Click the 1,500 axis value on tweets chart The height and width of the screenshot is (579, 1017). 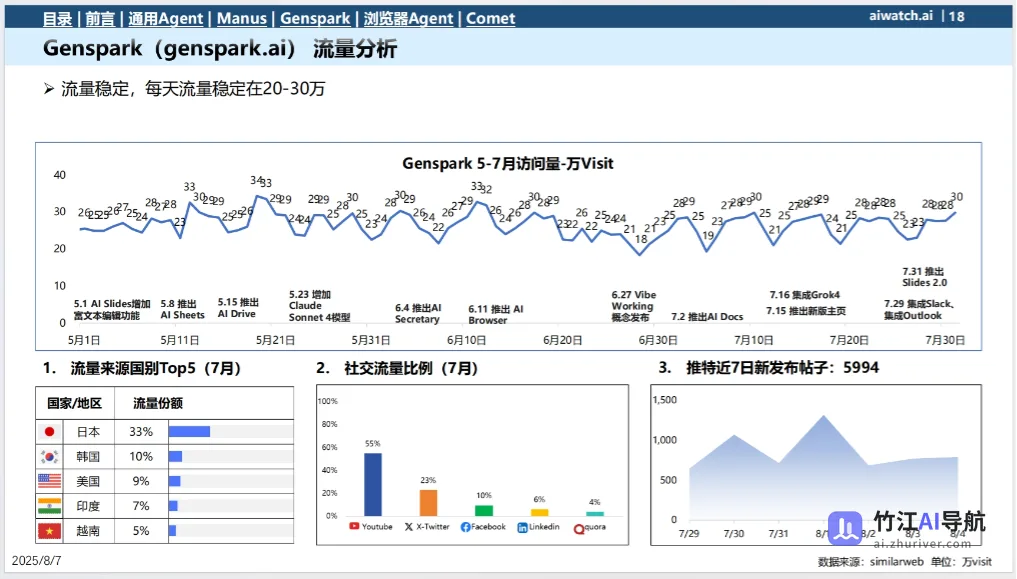[665, 400]
